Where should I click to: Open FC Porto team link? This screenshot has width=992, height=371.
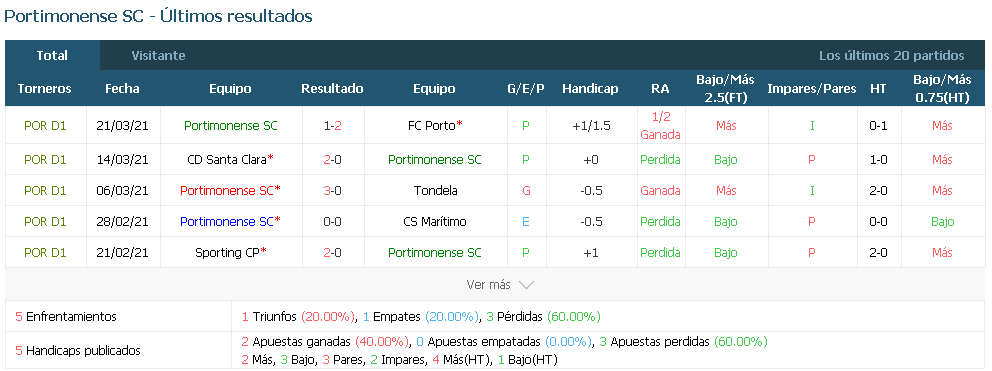[x=432, y=125]
